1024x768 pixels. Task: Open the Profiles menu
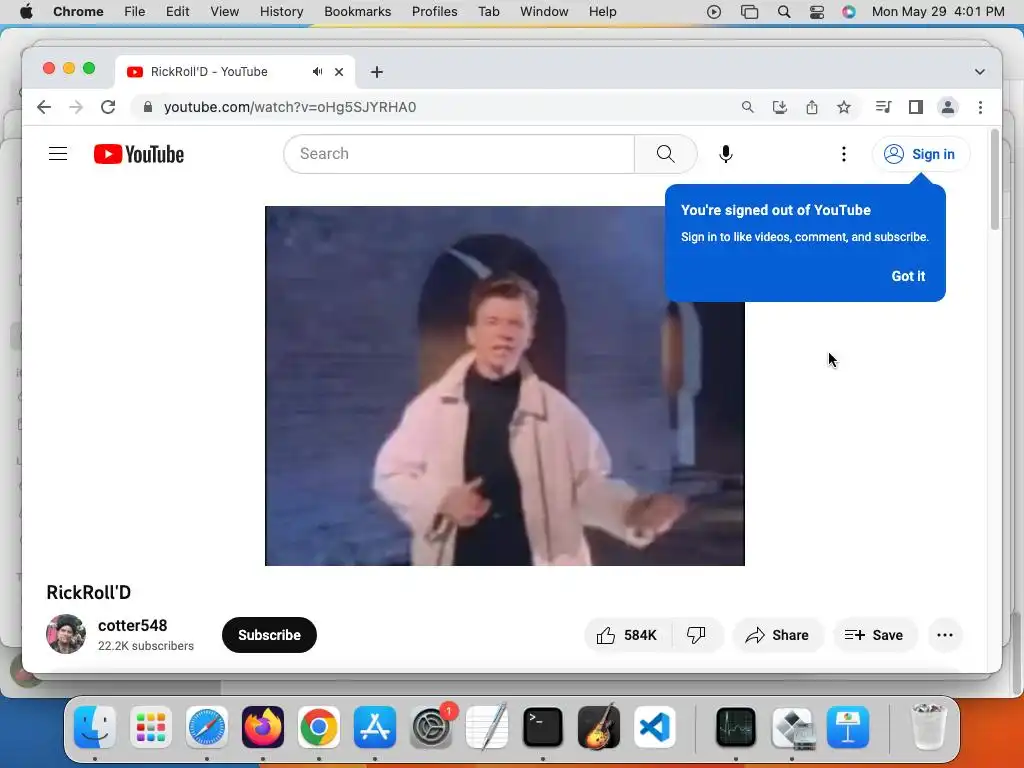(x=434, y=12)
